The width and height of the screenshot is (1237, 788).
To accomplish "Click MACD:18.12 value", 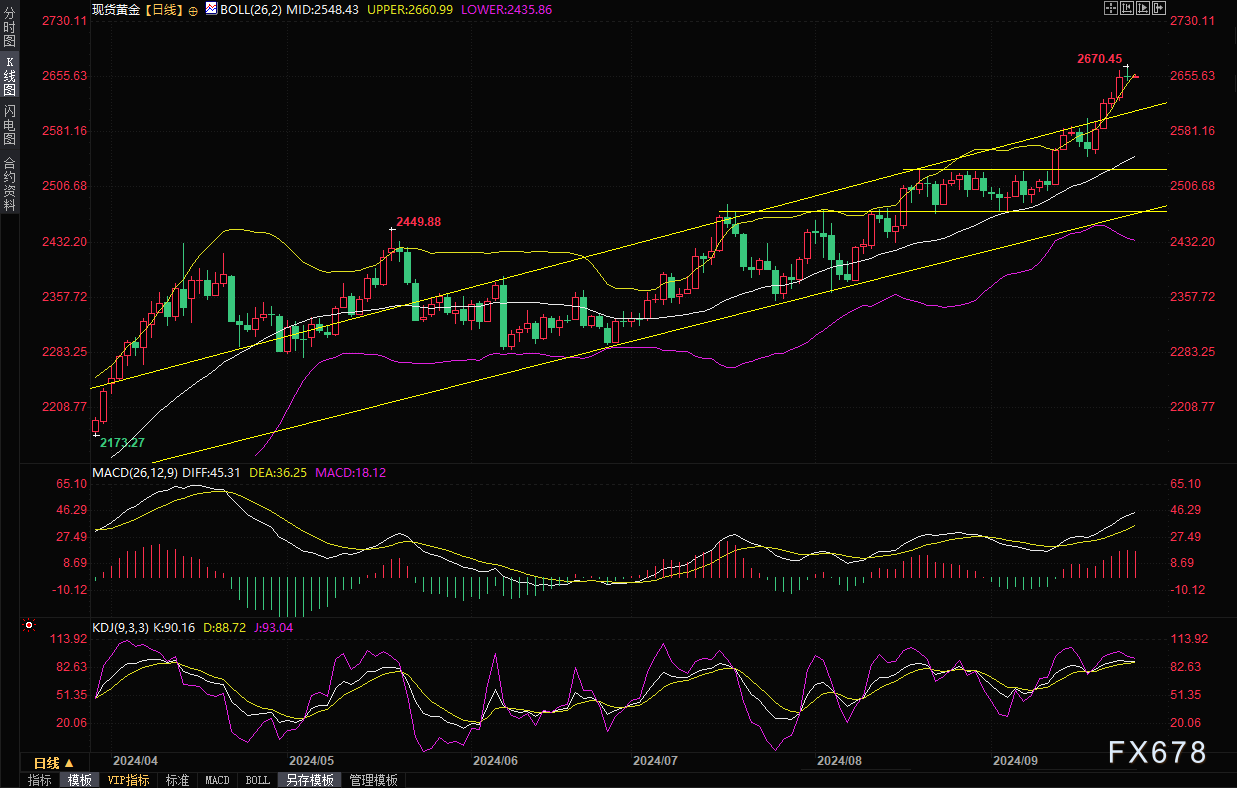I will (x=350, y=471).
